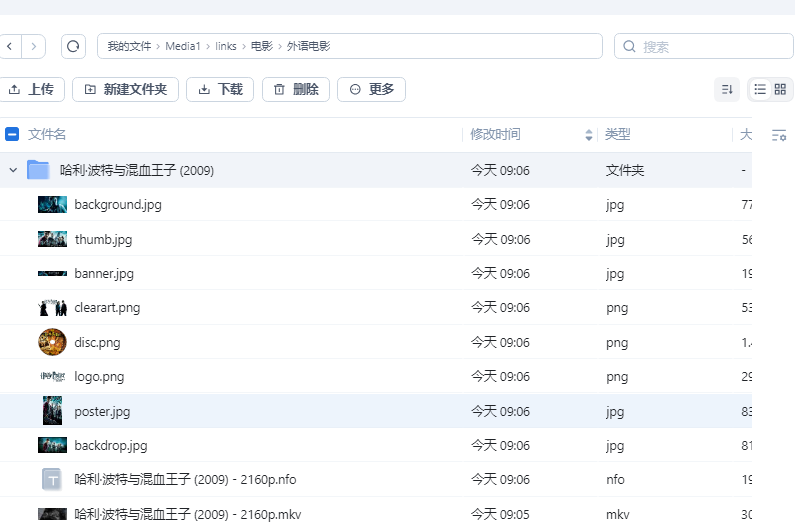Select 哈利·波特与混血王子 (2009) - 2160p.nfo
This screenshot has height=528, width=795.
click(185, 479)
